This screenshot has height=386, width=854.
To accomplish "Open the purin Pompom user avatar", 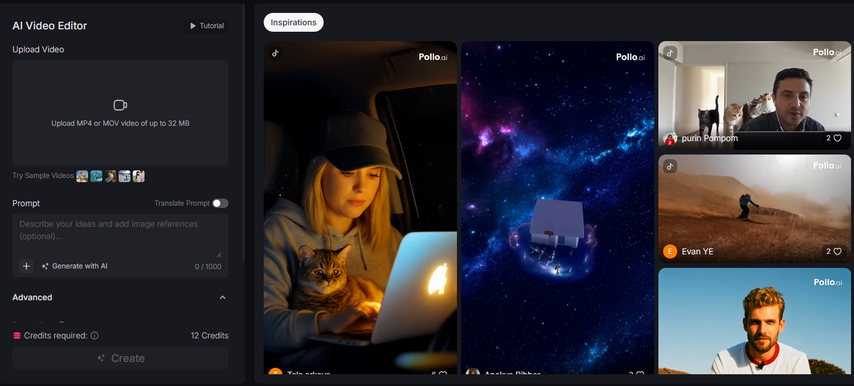I will coord(670,138).
